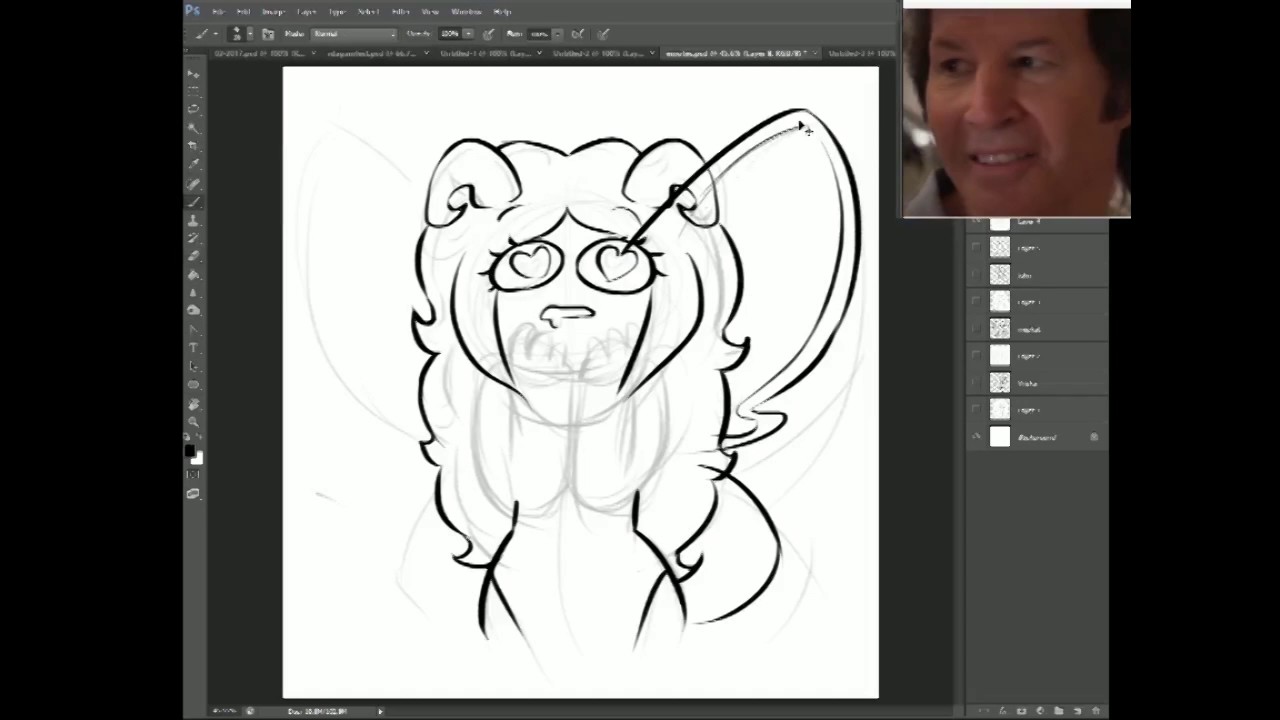The image size is (1280, 720).
Task: Open the File menu
Action: tap(218, 12)
